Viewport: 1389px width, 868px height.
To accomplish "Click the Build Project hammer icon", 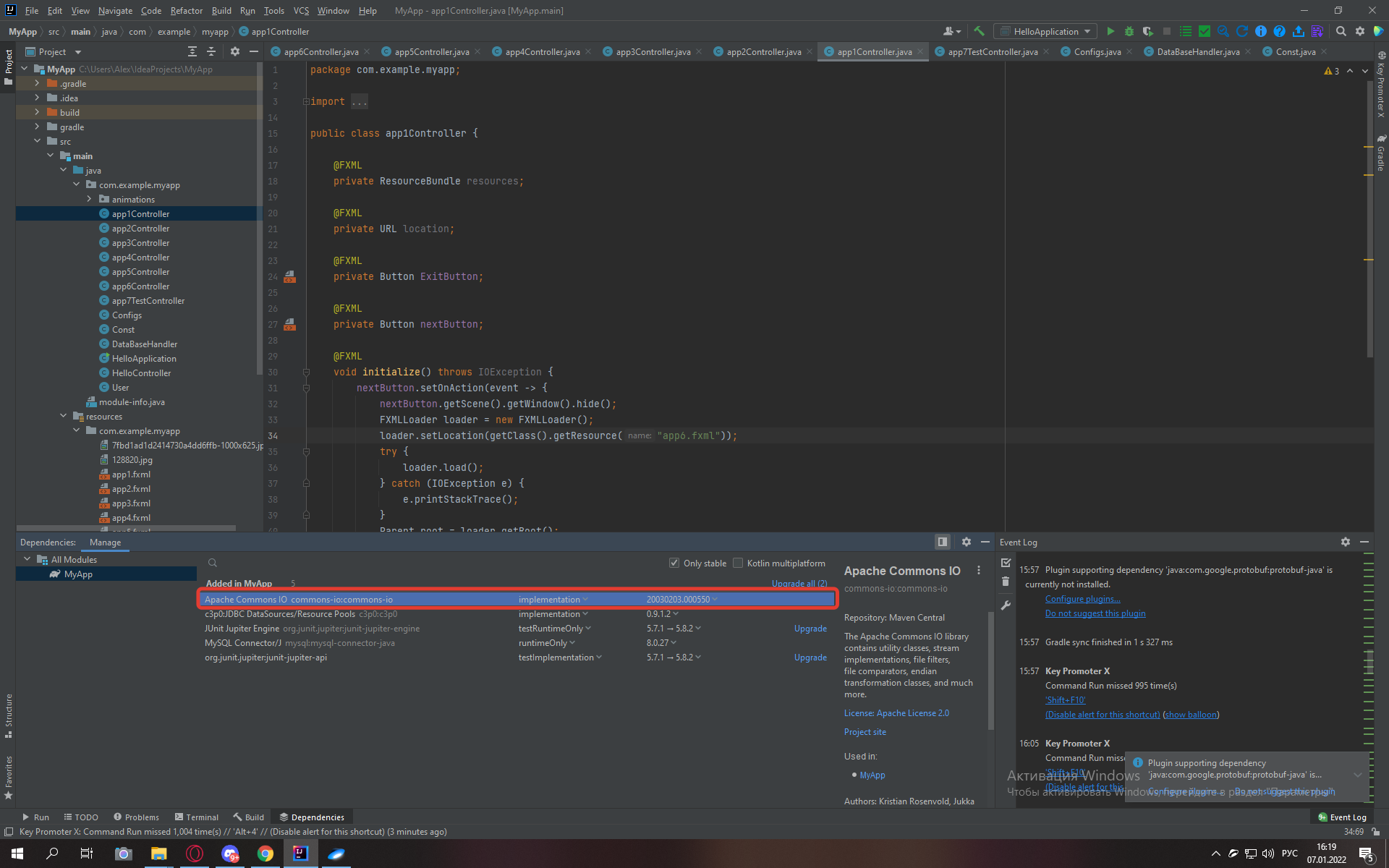I will 979,31.
